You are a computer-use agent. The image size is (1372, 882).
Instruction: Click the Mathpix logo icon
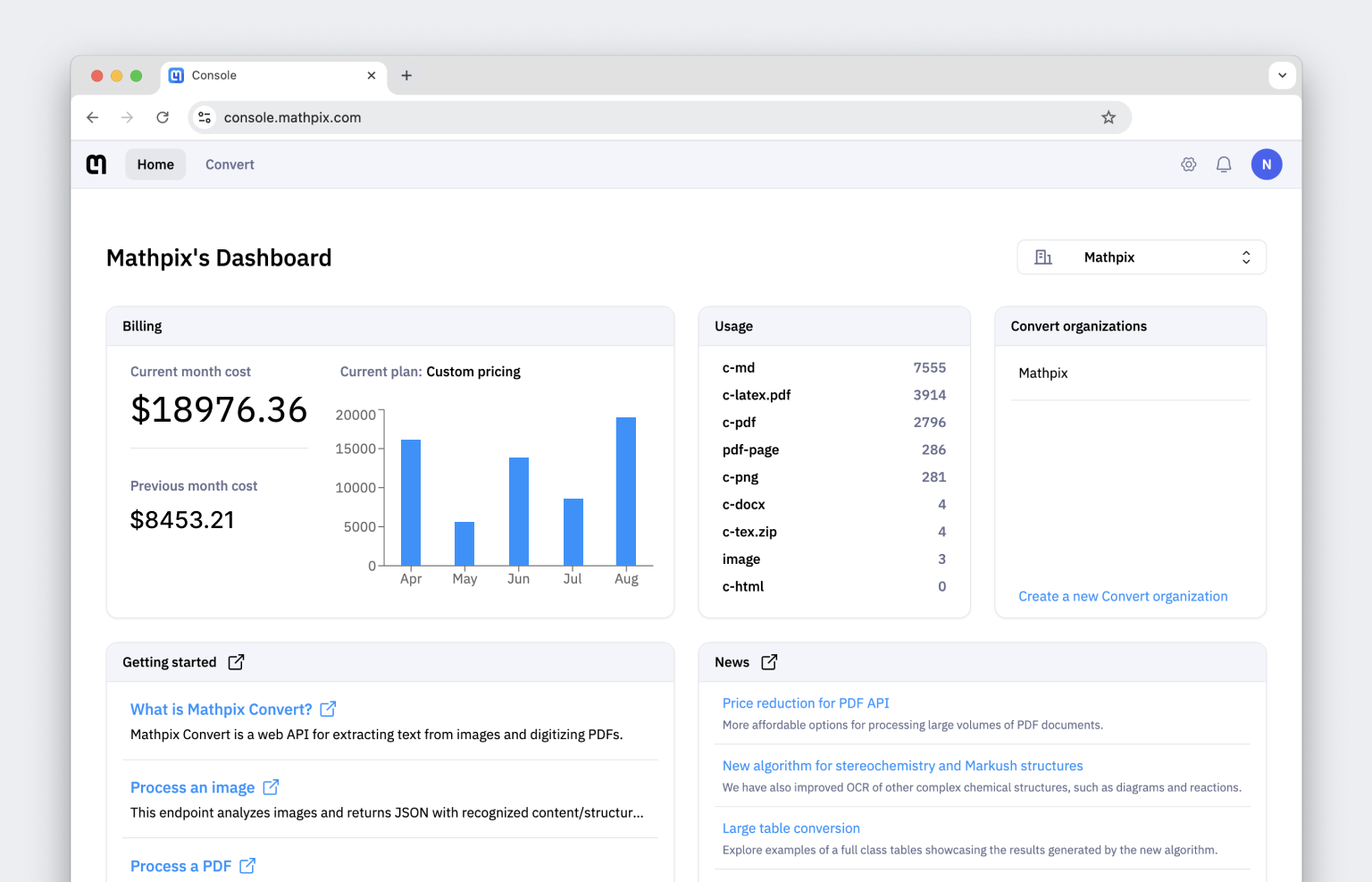(x=96, y=164)
